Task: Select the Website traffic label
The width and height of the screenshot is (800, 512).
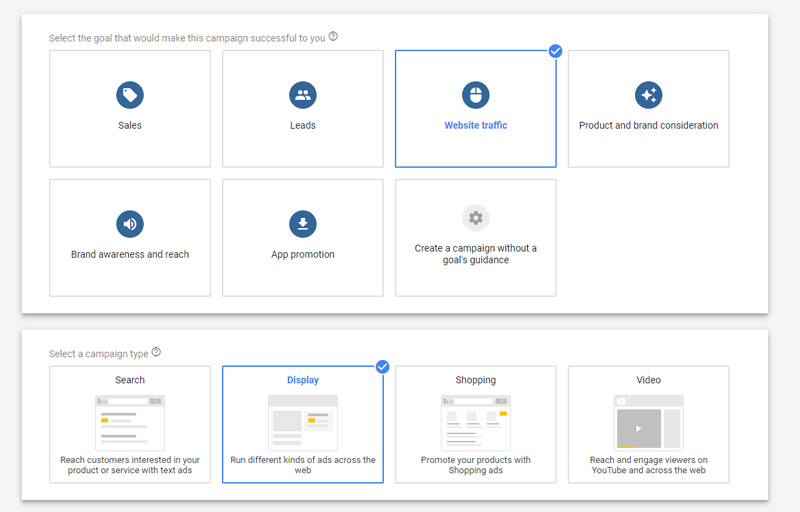Action: [476, 125]
